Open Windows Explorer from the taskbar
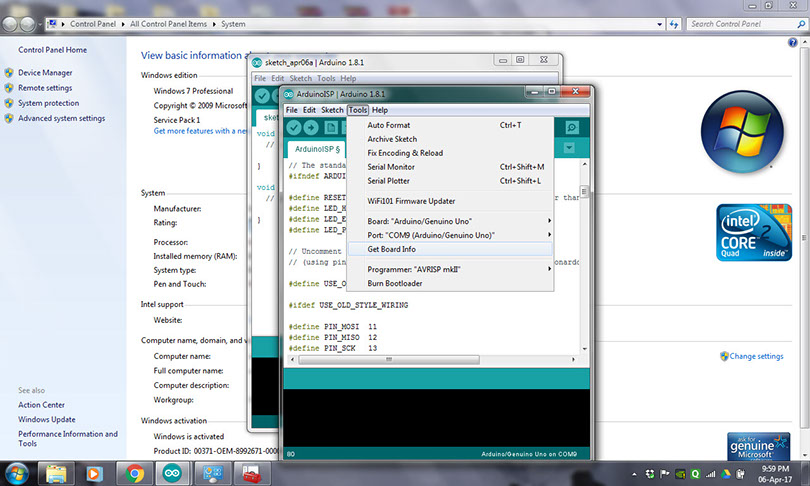Viewport: 810px width, 486px height. tap(56, 473)
